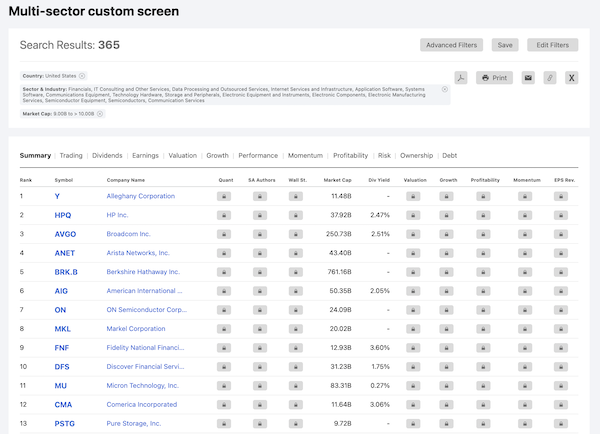Open the Growth tab

point(217,155)
